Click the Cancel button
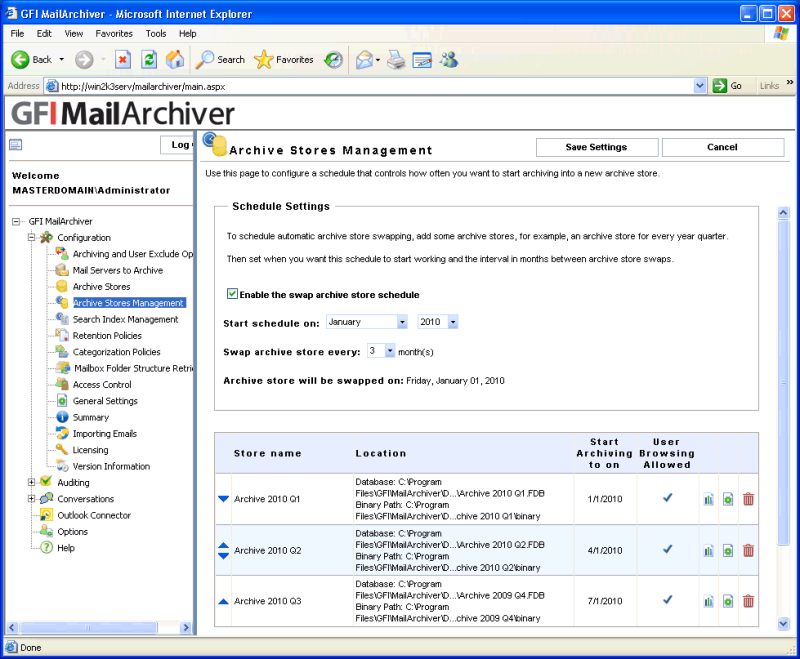The height and width of the screenshot is (659, 800). click(x=722, y=147)
